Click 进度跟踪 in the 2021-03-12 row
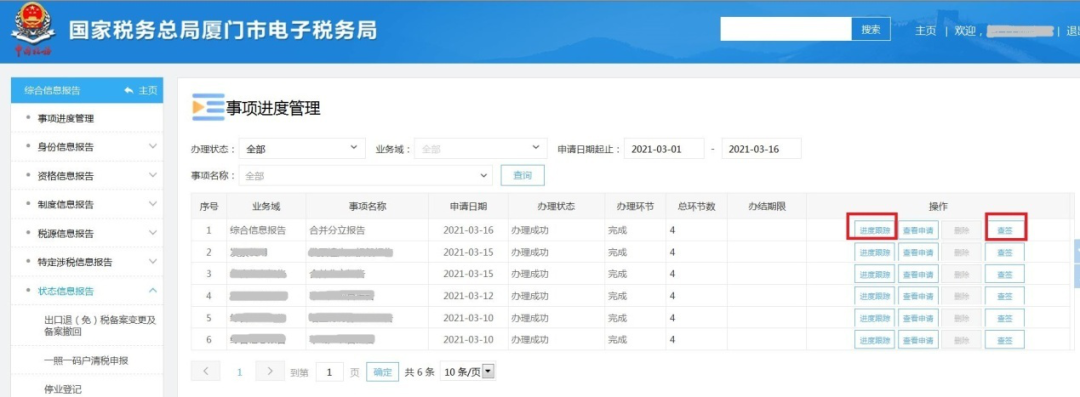The width and height of the screenshot is (1080, 397). [x=875, y=296]
